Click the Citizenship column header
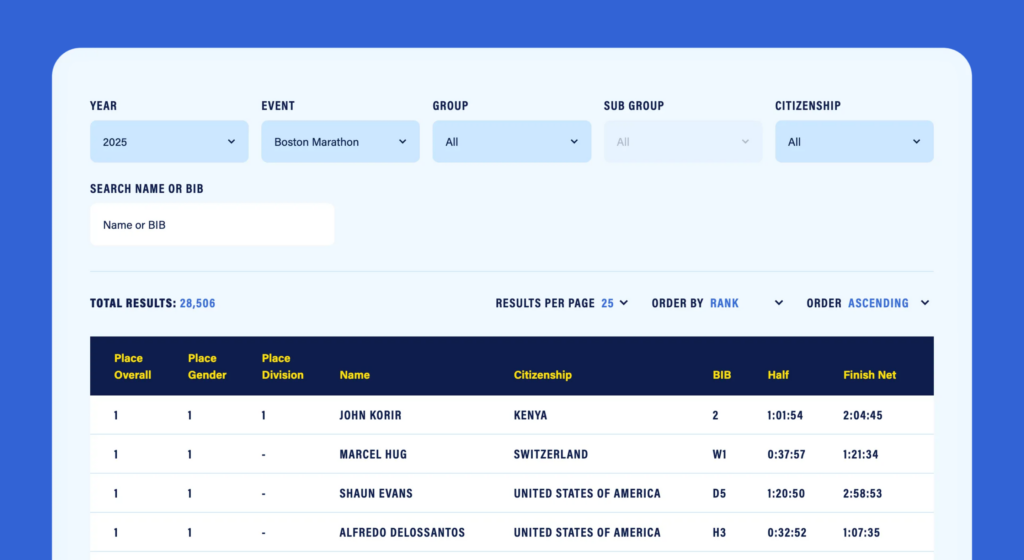Screen dimensions: 1024x560 [543, 375]
